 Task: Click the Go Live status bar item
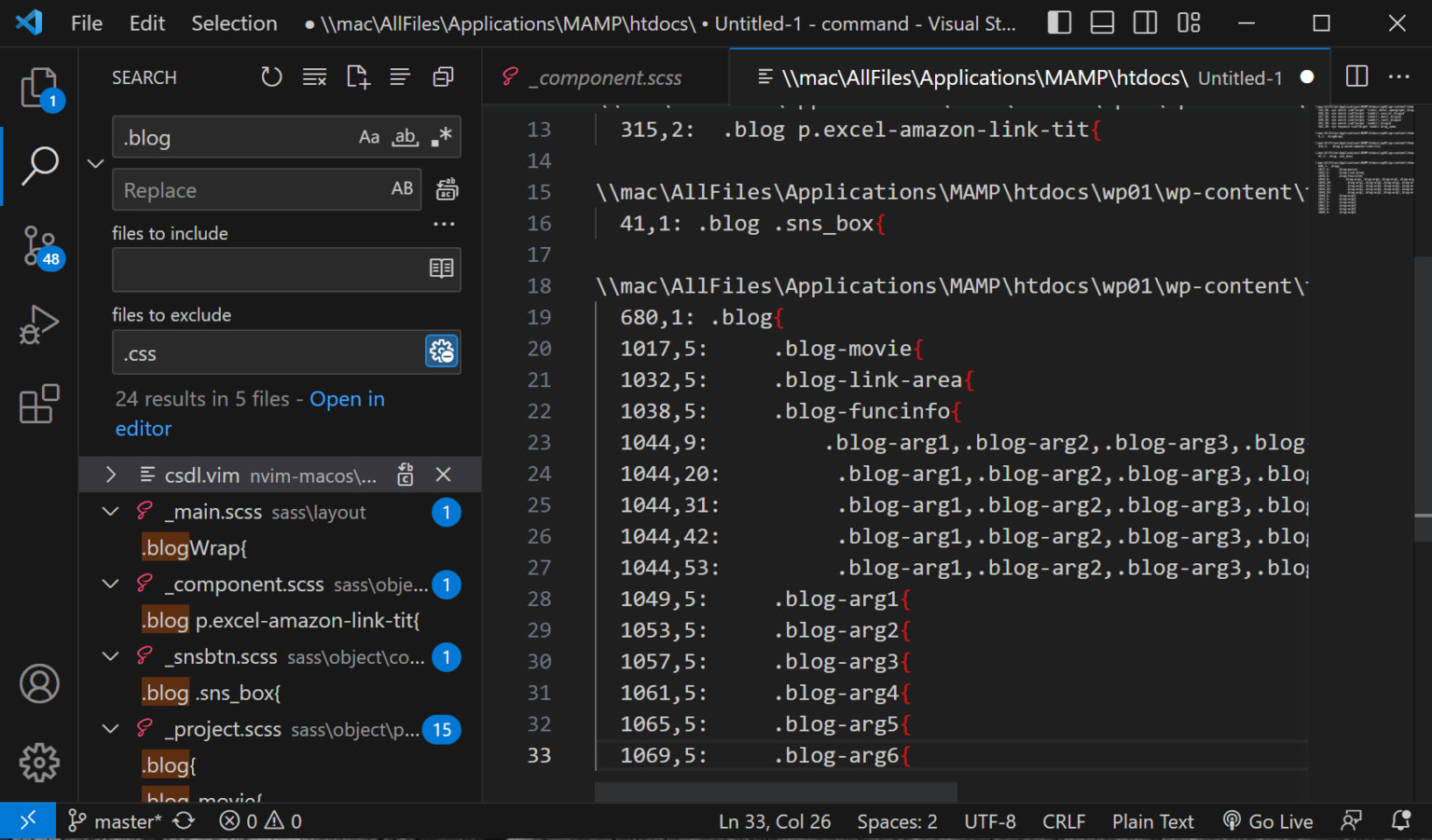coord(1268,820)
